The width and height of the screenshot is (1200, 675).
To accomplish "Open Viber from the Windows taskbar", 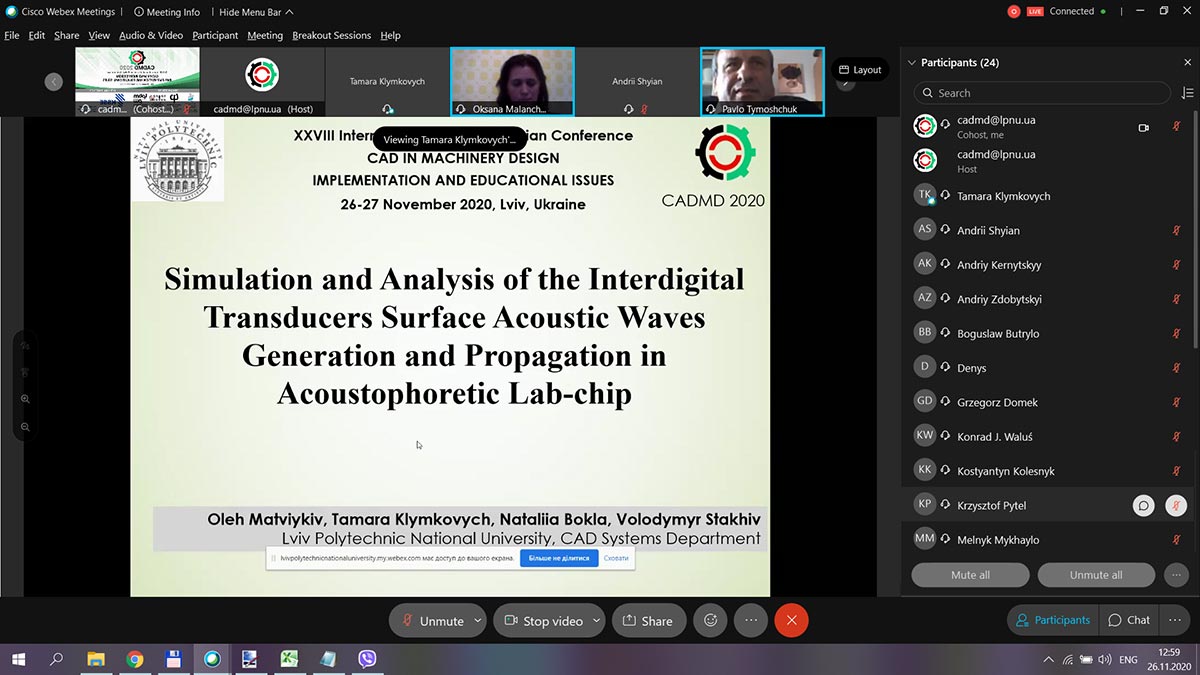I will 367,659.
